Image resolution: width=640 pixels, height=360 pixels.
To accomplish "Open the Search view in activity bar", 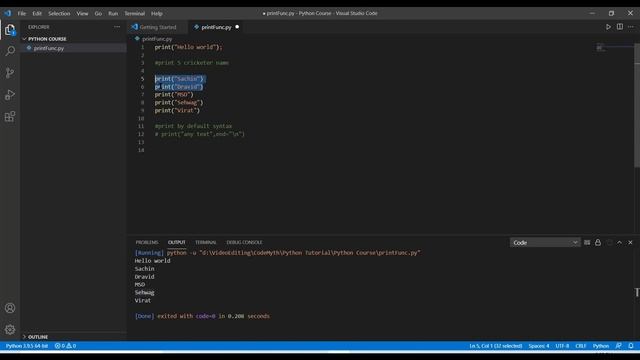I will click(x=10, y=51).
